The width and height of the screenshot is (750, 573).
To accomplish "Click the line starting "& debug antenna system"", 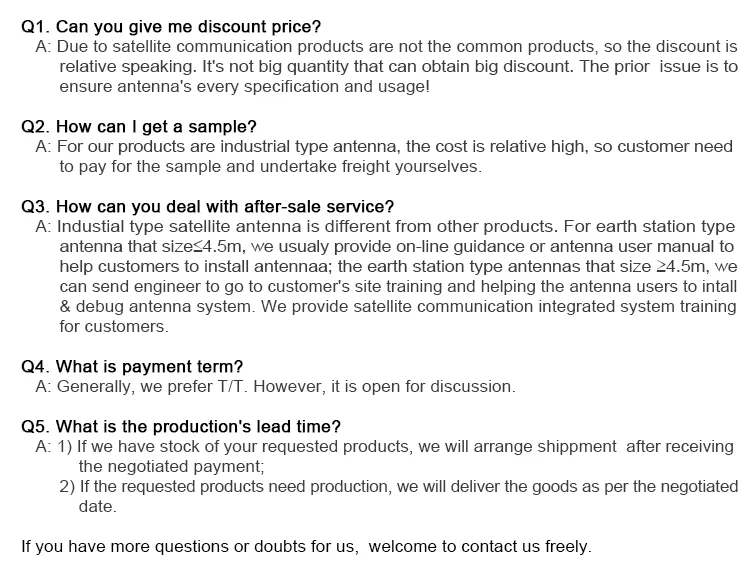I will 398,307.
